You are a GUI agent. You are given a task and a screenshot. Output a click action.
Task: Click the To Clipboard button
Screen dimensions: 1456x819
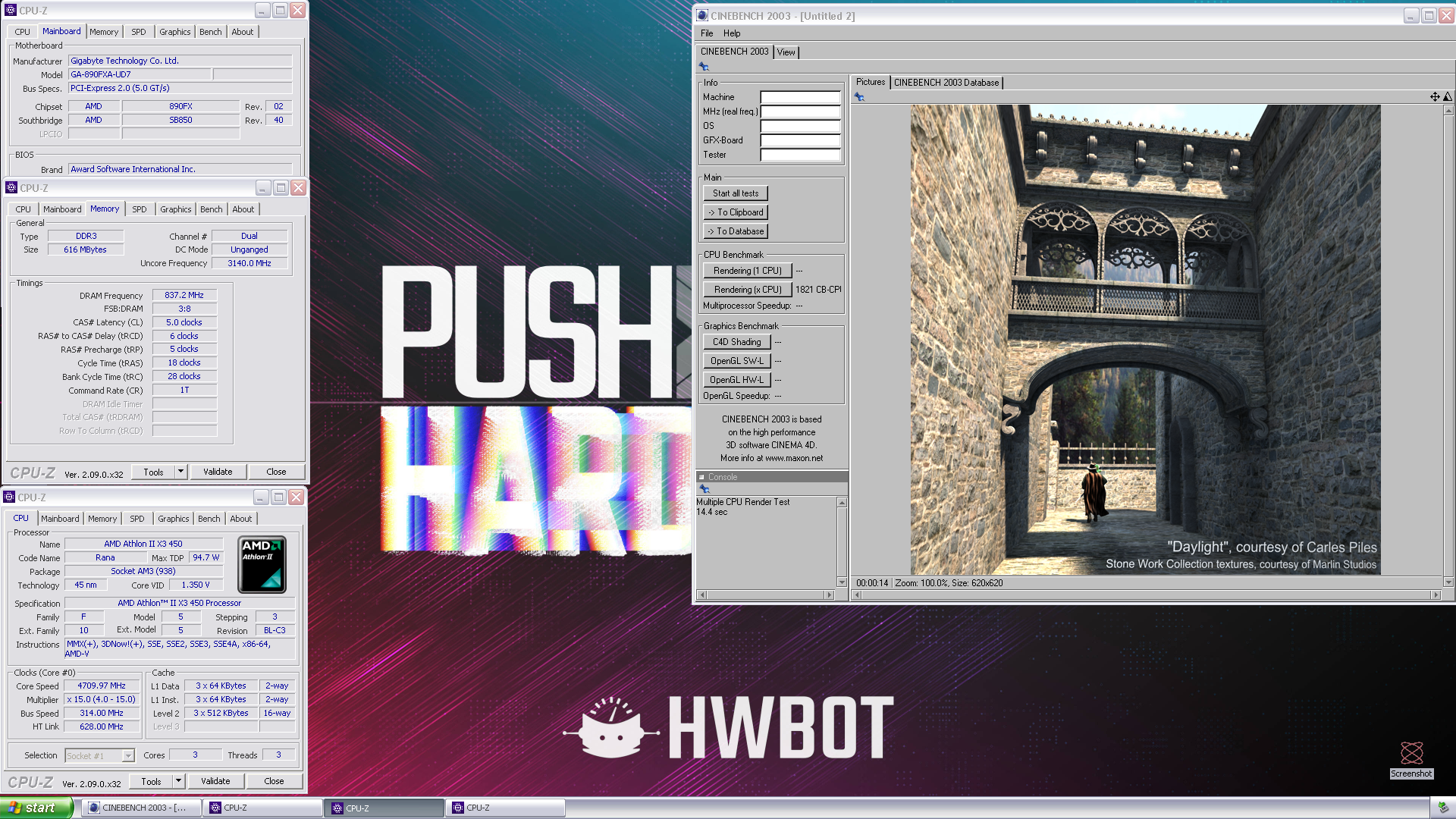tap(736, 212)
